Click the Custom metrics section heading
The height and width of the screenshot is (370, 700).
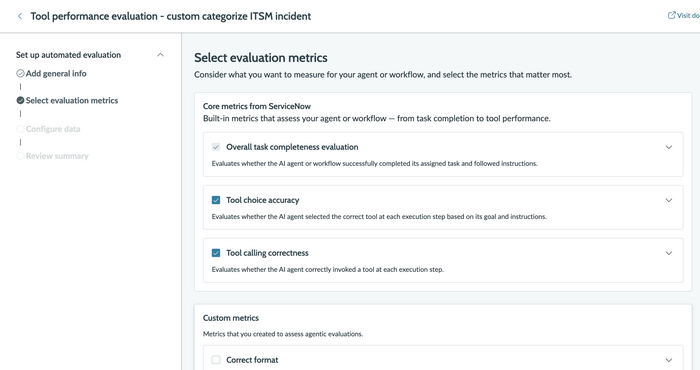pyautogui.click(x=231, y=318)
